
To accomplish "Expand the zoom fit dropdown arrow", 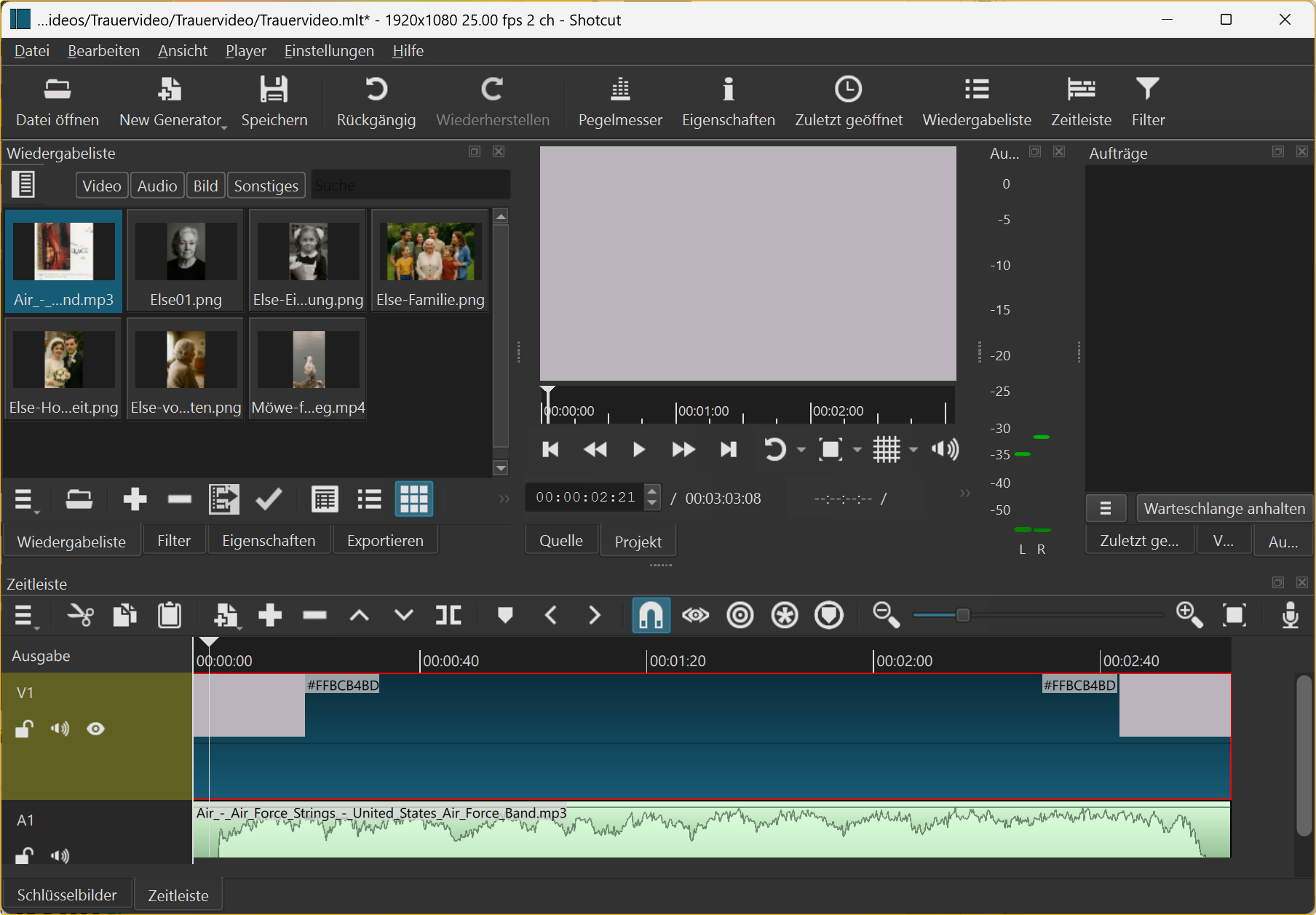I will click(x=857, y=450).
